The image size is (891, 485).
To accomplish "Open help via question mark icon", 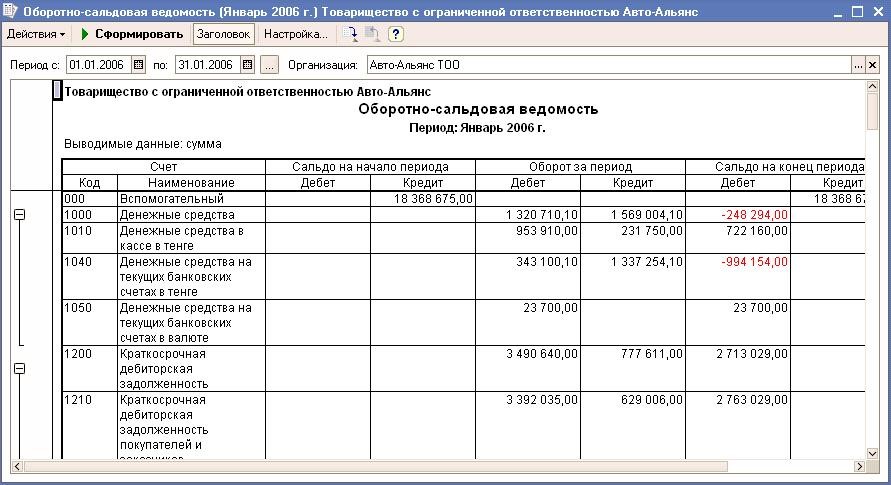I will pos(396,34).
